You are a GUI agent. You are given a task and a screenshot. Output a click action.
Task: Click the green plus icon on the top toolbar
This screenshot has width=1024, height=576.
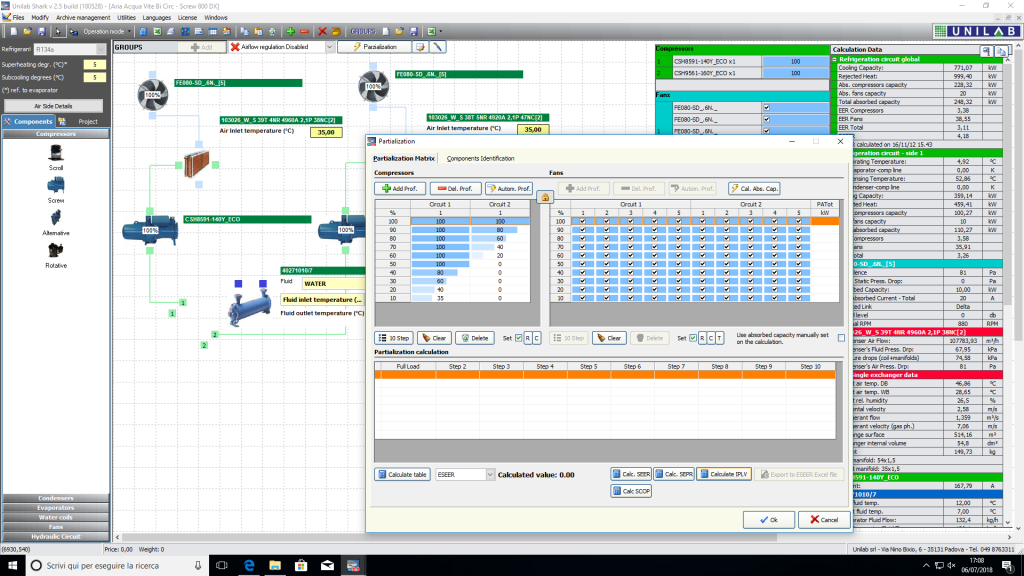click(290, 31)
